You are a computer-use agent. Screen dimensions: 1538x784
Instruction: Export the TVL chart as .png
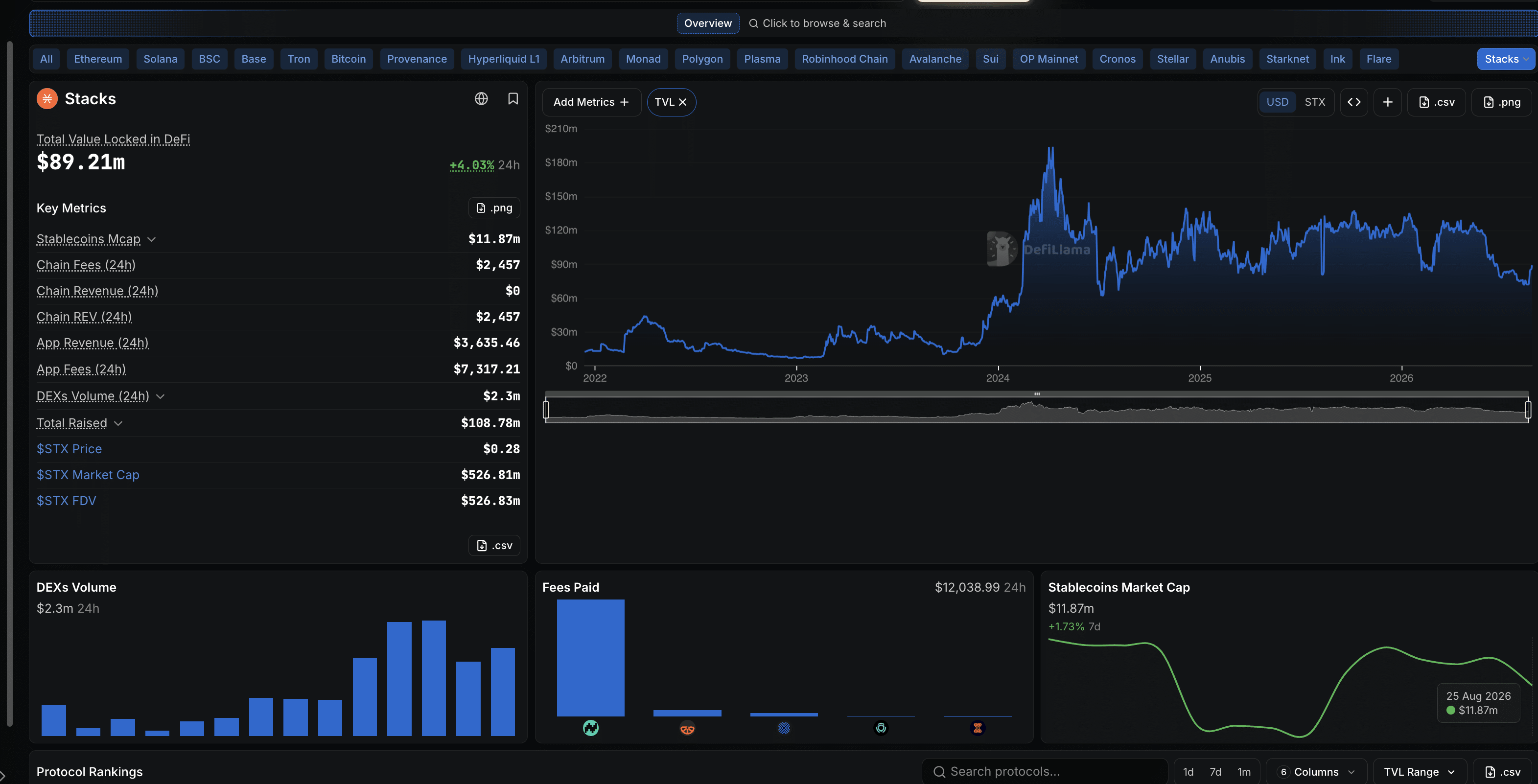(x=1502, y=102)
